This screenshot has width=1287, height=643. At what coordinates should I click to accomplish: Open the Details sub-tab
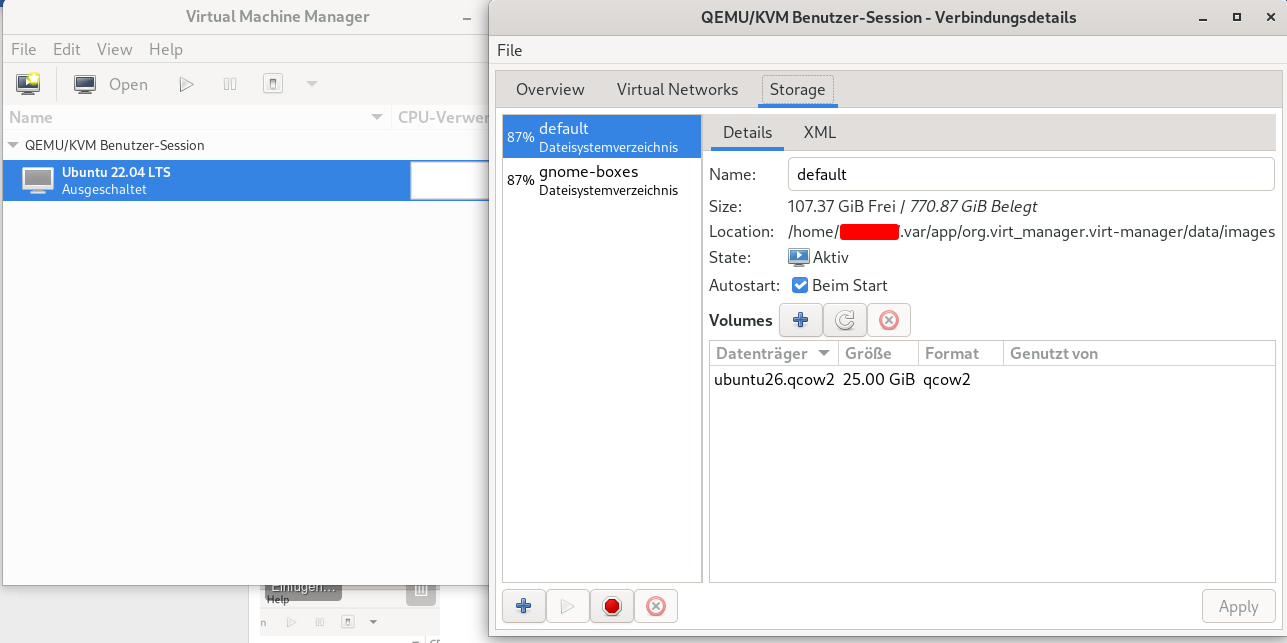(747, 132)
